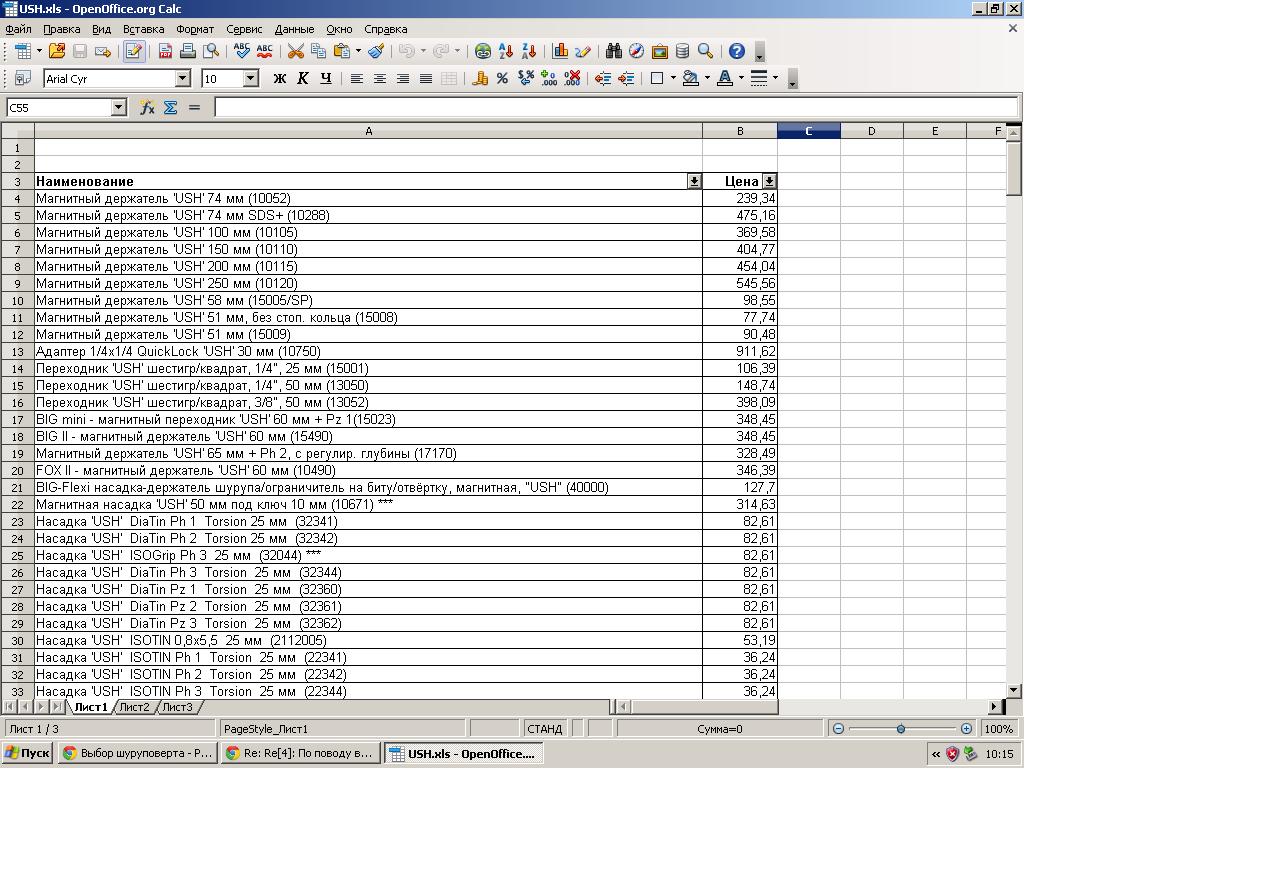Click the Export as PDF icon
Image resolution: width=1275 pixels, height=878 pixels.
[166, 51]
